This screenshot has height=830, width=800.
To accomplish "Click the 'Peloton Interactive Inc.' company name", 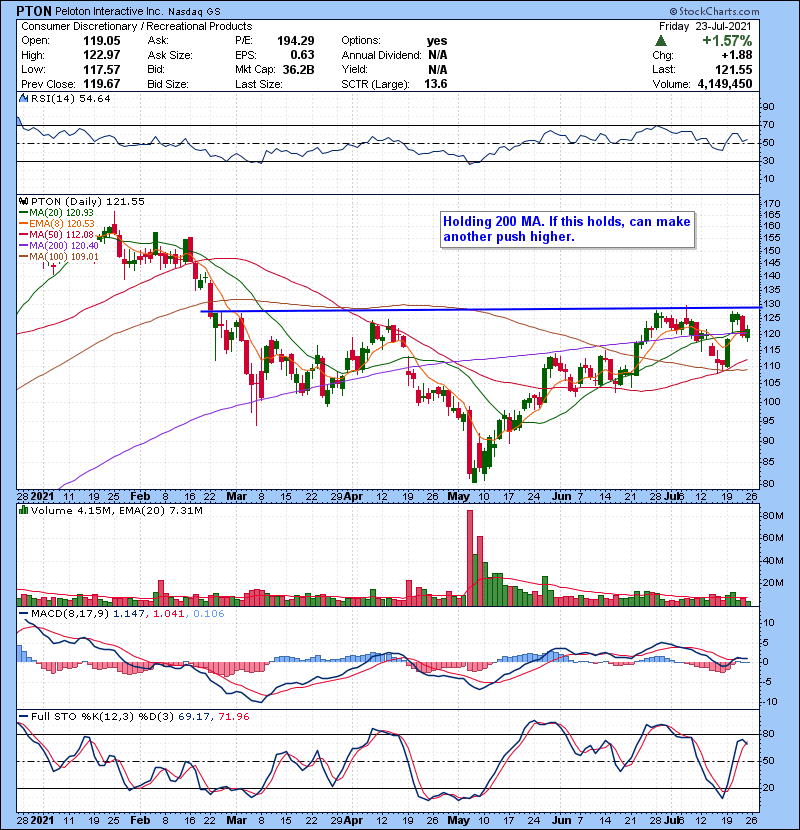I will pos(110,11).
